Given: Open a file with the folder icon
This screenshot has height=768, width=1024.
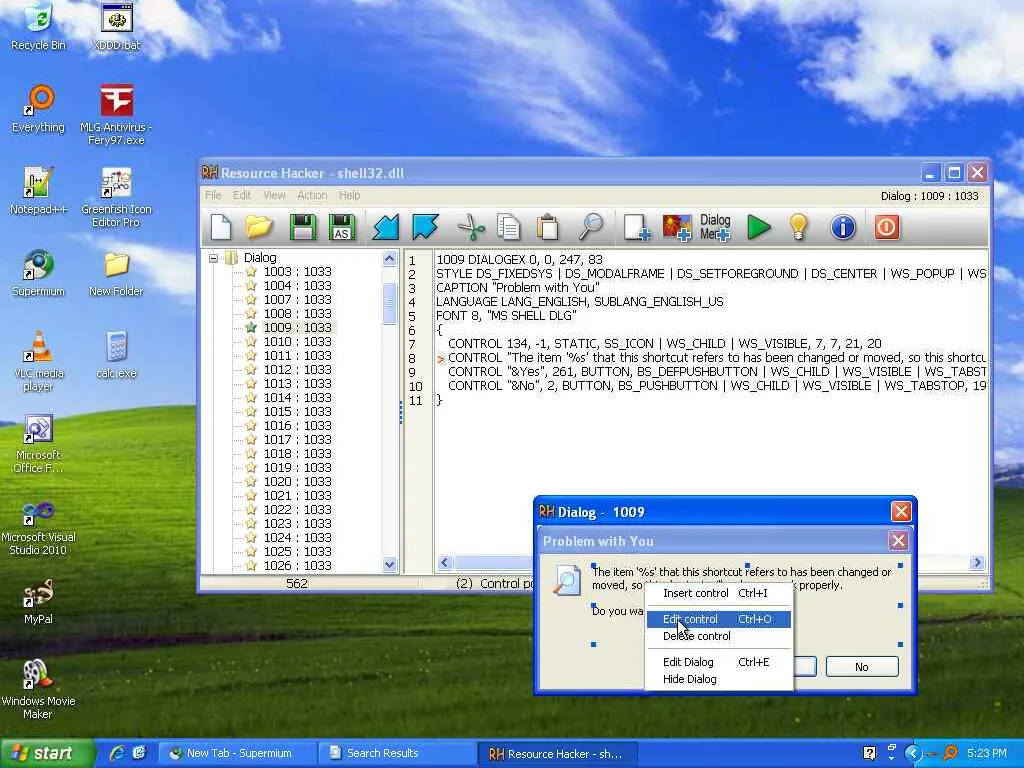Looking at the screenshot, I should pyautogui.click(x=260, y=228).
